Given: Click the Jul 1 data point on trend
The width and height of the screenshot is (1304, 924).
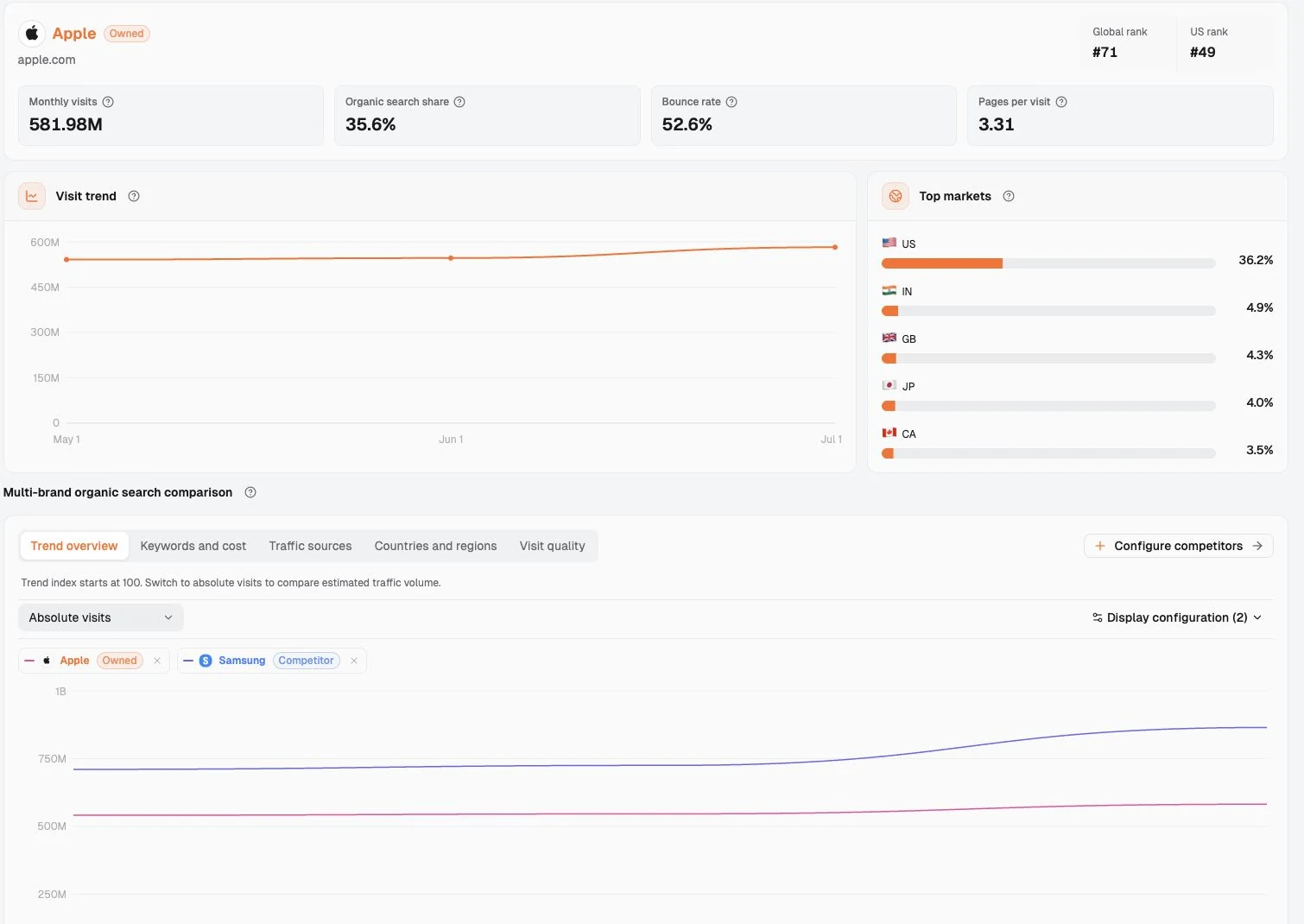Looking at the screenshot, I should (x=835, y=247).
